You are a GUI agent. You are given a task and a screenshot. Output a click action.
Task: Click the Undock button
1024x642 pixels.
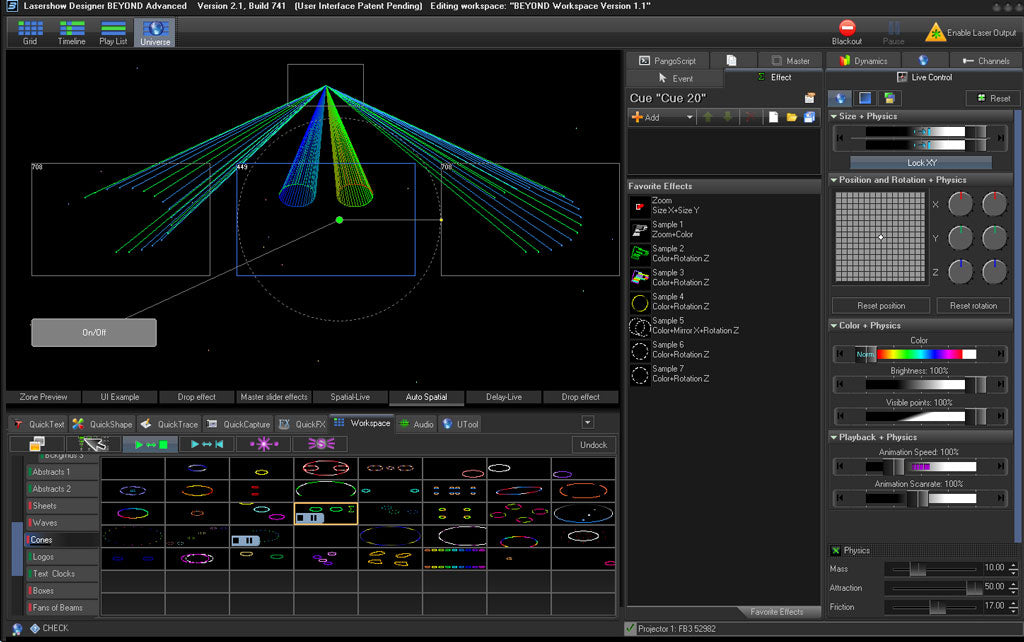[594, 444]
